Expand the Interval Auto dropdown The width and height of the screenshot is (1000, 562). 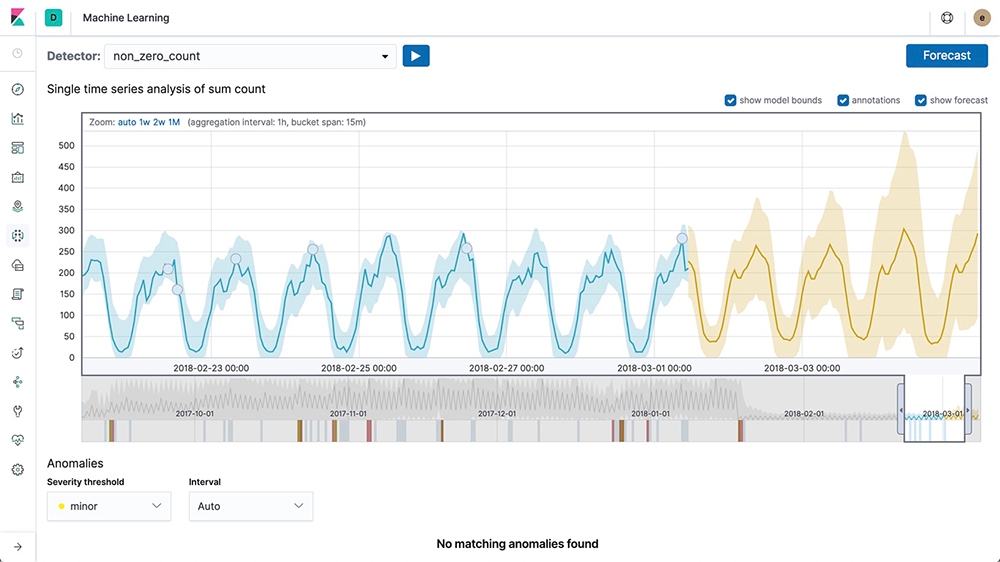(x=251, y=506)
